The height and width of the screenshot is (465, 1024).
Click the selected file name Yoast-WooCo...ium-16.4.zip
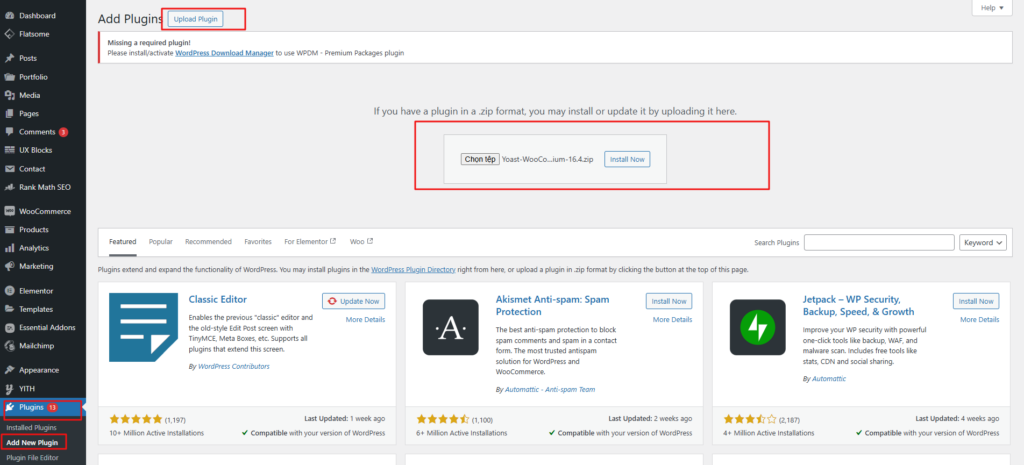(547, 159)
